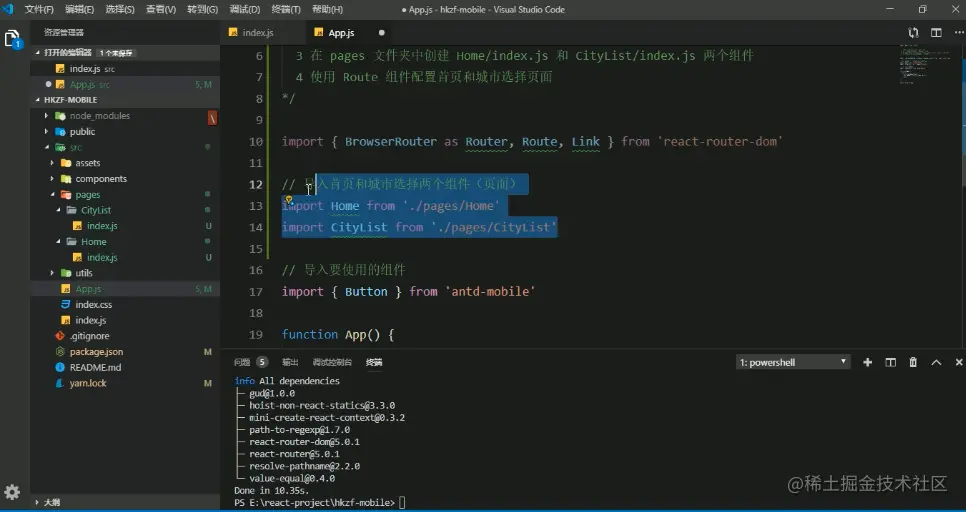Click the package.json file icon
The width and height of the screenshot is (966, 512).
[x=60, y=352]
